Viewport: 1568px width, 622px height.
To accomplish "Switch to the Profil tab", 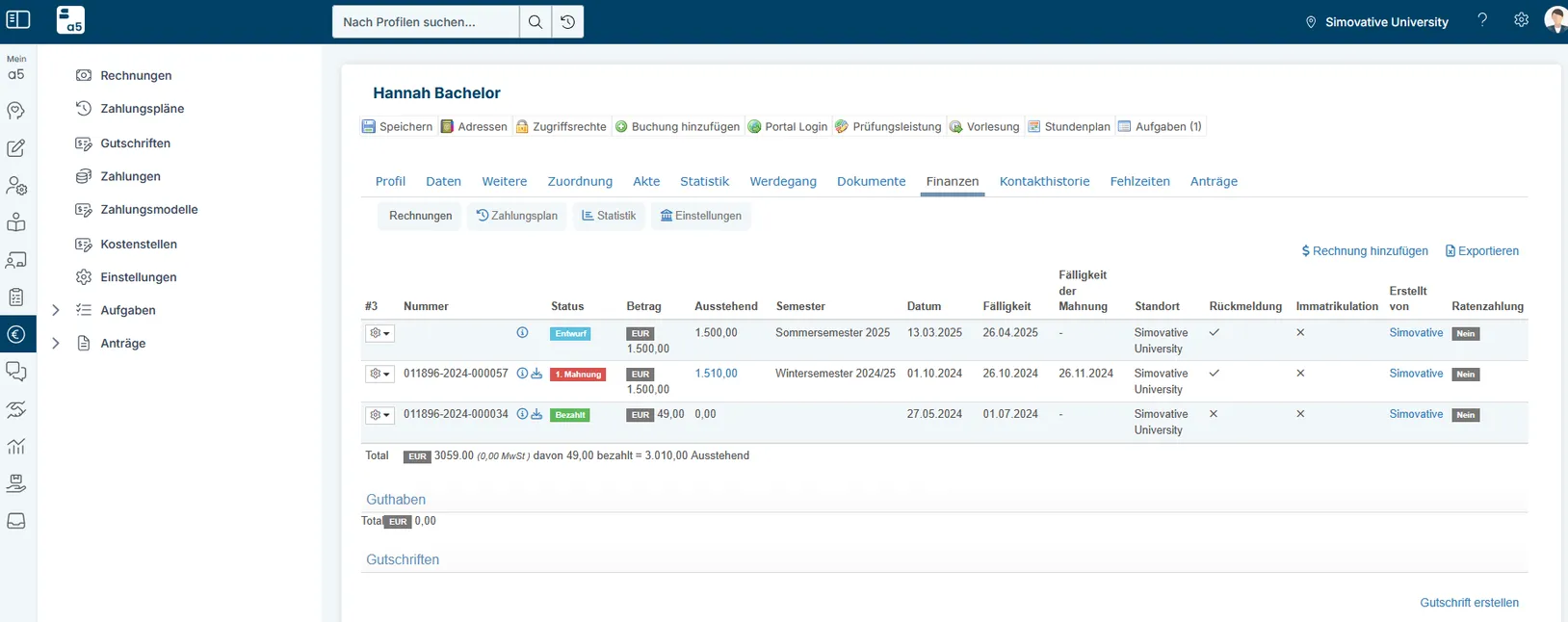I will (390, 181).
